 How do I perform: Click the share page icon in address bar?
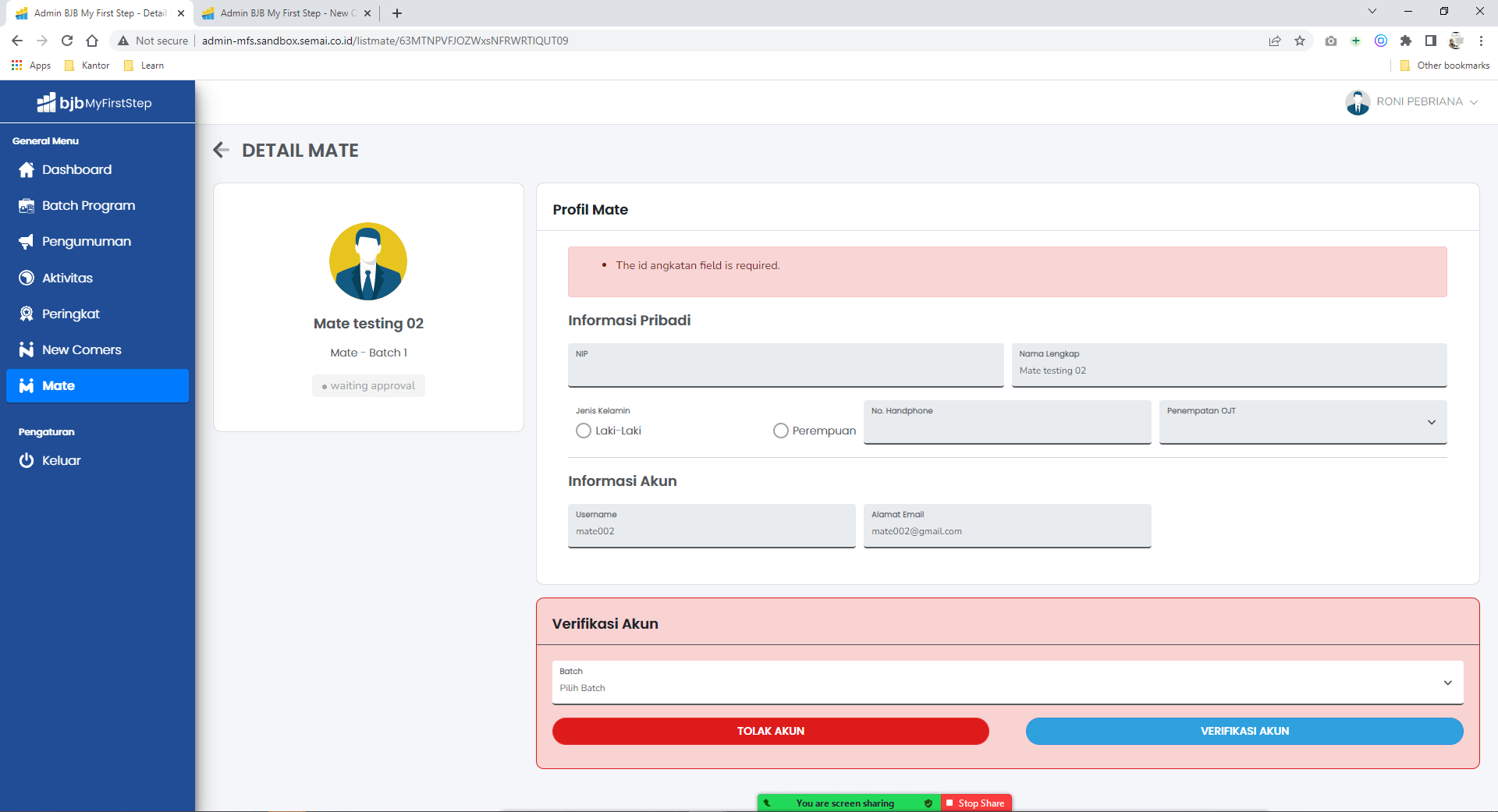1275,41
